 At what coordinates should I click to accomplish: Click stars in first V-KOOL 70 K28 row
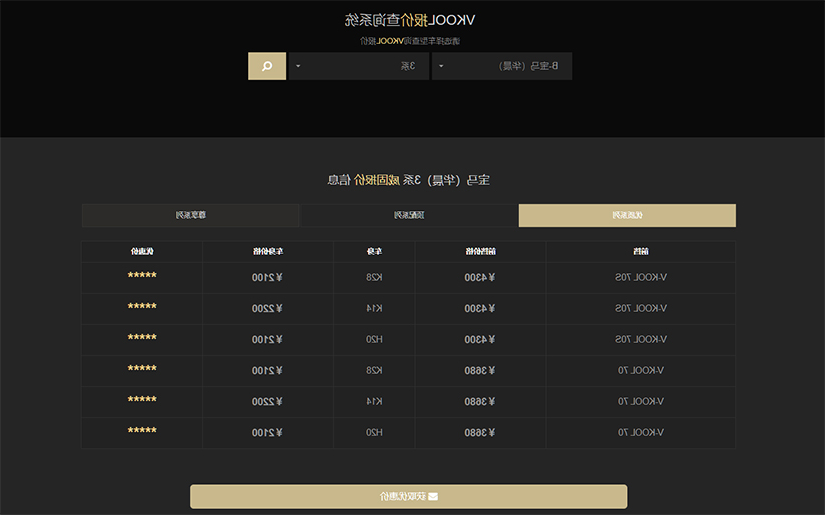coord(142,368)
